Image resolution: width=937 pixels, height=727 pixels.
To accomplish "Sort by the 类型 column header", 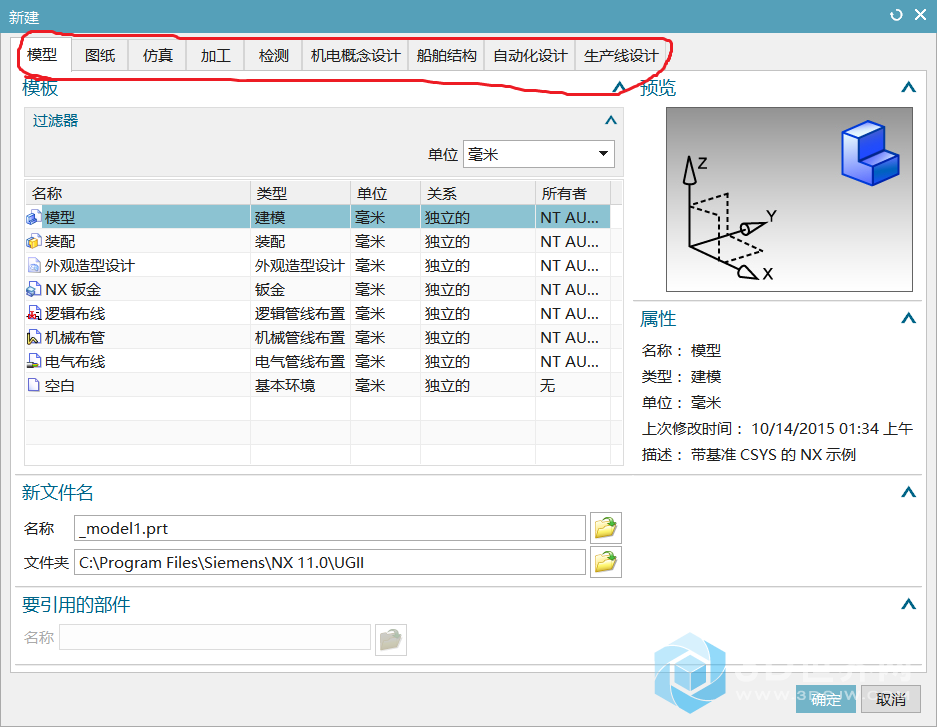I will click(300, 193).
